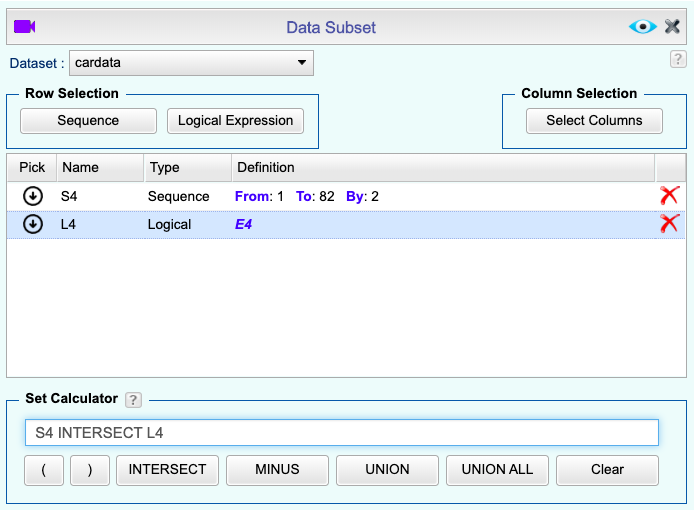Screen dimensions: 694x510
Task: Insert a closing parenthesis
Action: coord(90,469)
